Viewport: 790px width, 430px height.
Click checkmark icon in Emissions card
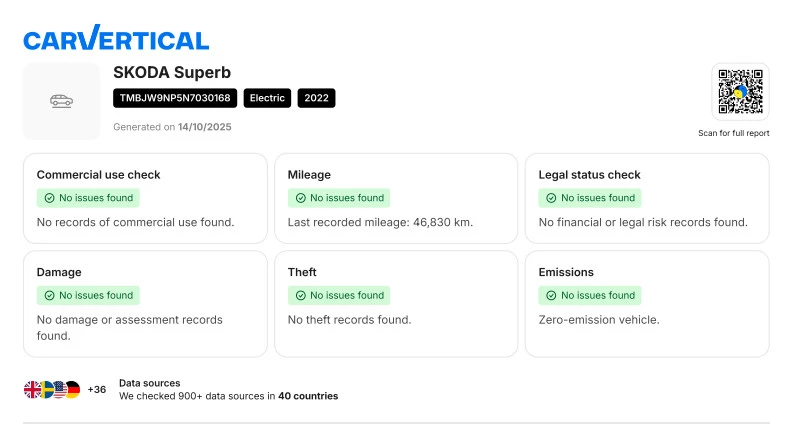coord(551,295)
